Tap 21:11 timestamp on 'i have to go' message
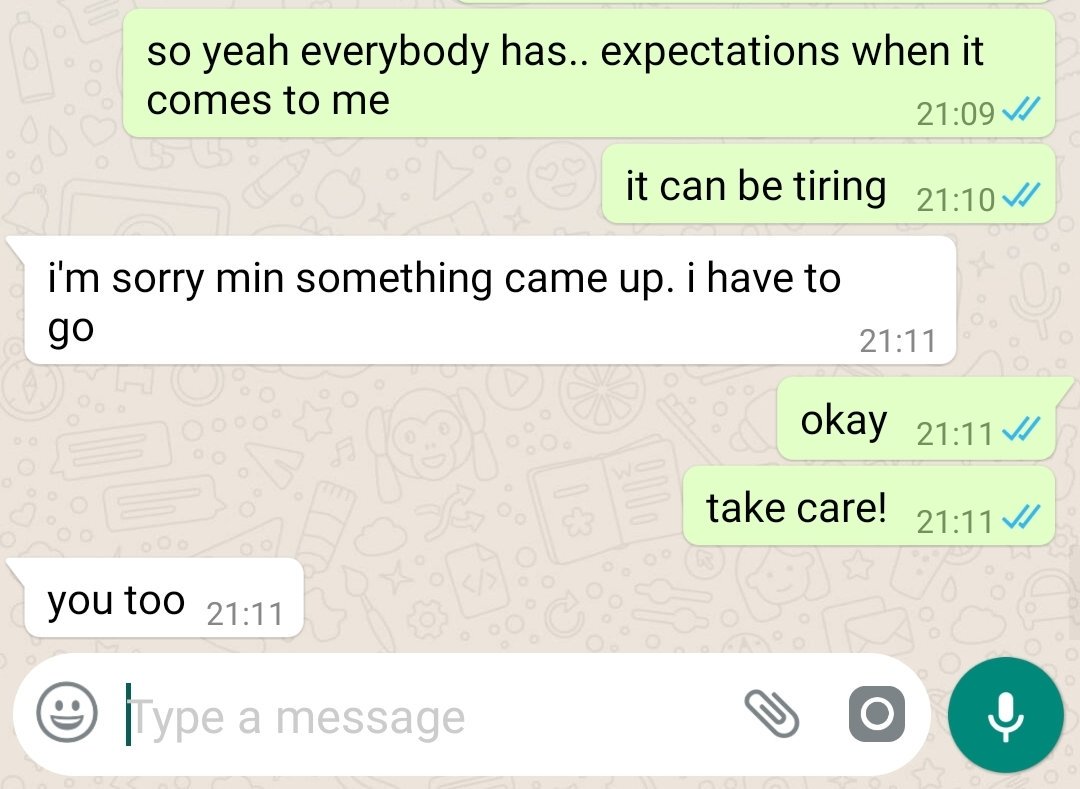Viewport: 1080px width, 789px height. (897, 341)
